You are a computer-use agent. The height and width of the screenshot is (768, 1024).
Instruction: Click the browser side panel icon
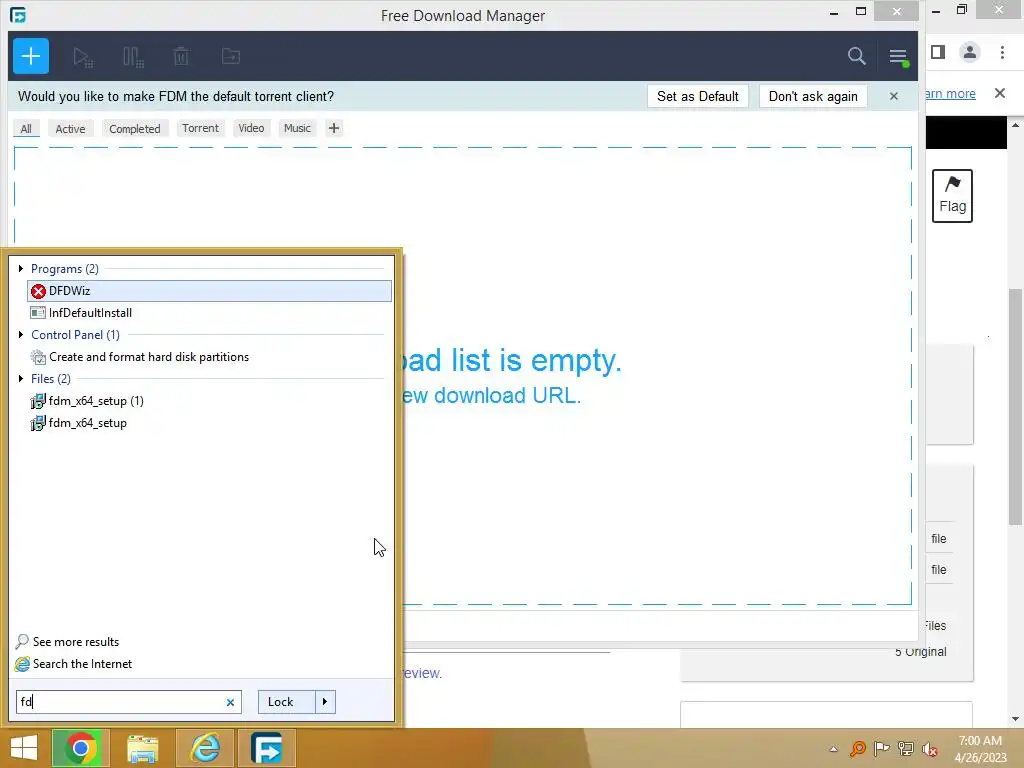coord(938,52)
